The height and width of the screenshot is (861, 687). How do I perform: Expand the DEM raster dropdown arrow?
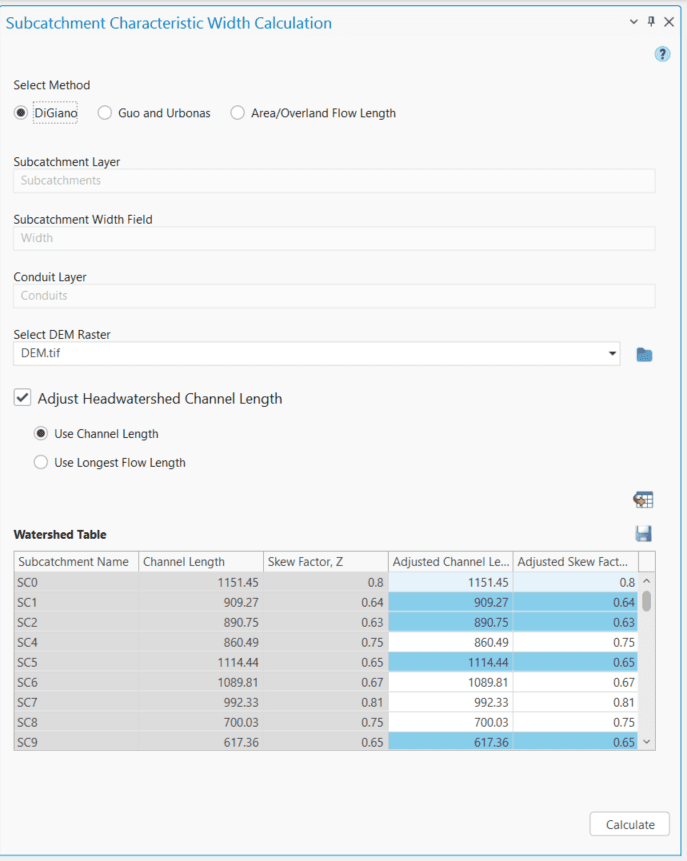[611, 354]
